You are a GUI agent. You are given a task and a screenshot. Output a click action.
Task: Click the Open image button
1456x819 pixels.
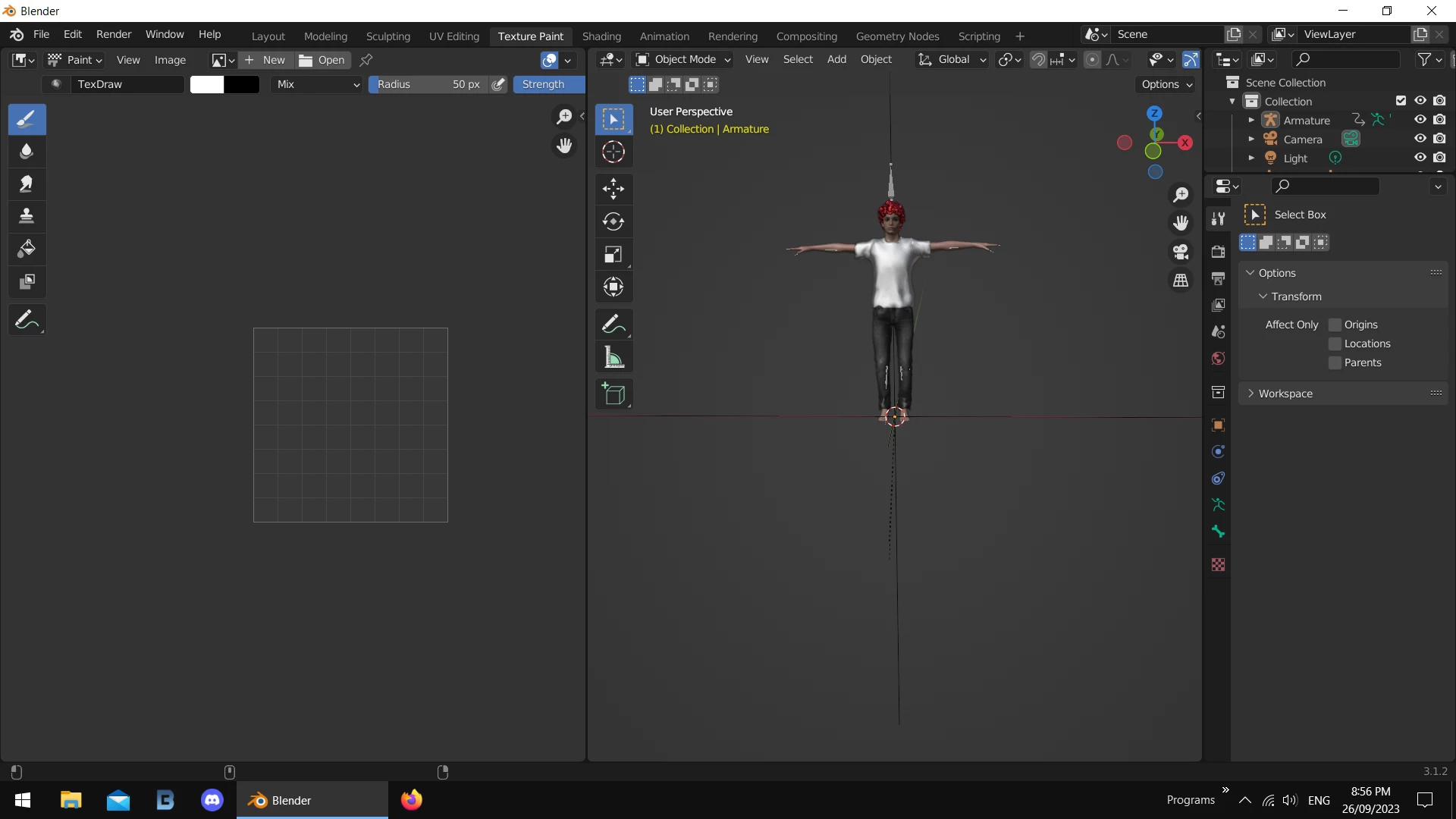point(323,60)
